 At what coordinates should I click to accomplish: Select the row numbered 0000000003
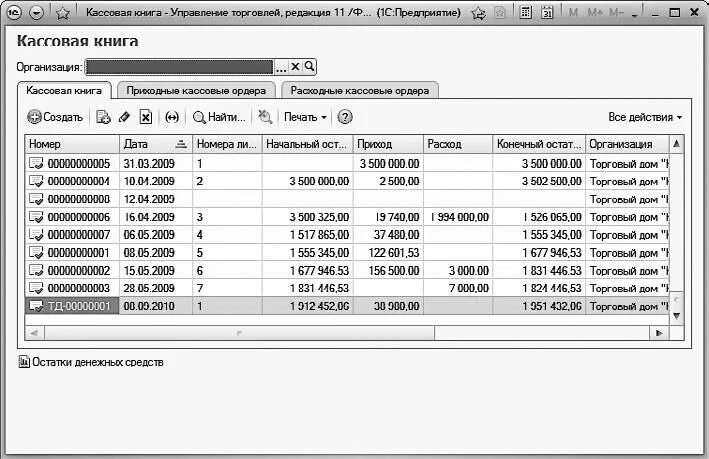[347, 288]
